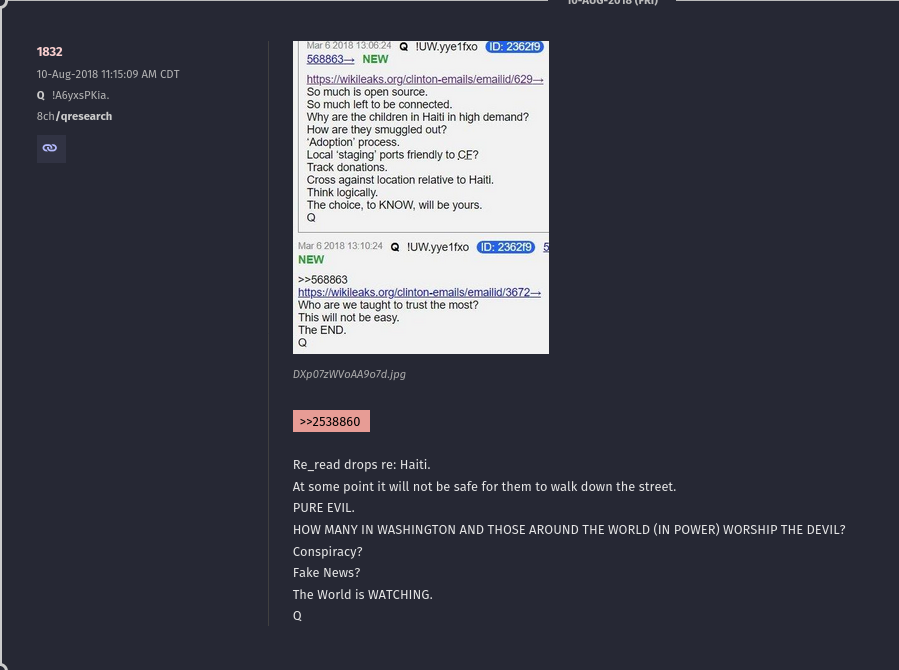899x670 pixels.
Task: Select the !A6yxsPKia. tripcode text
Action: [80, 95]
